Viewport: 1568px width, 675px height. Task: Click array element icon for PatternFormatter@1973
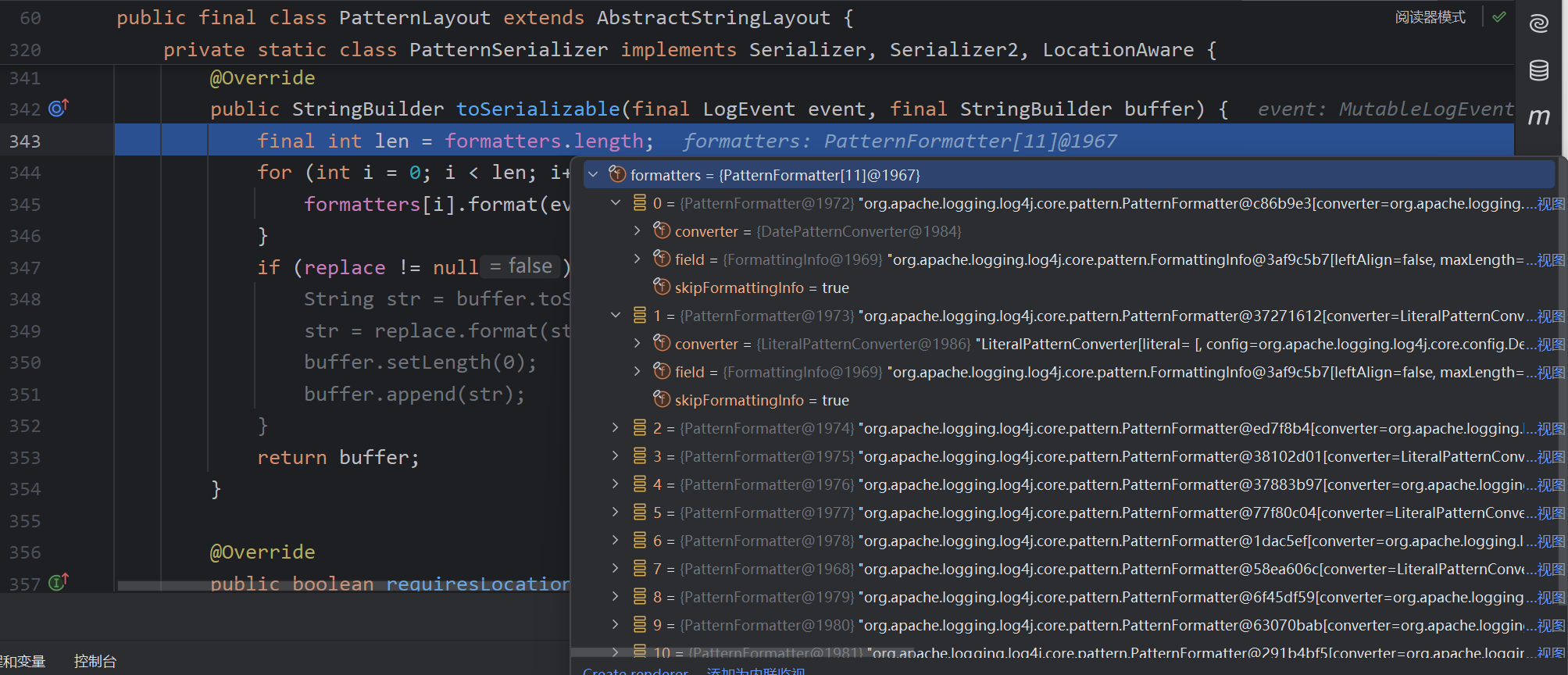[640, 315]
